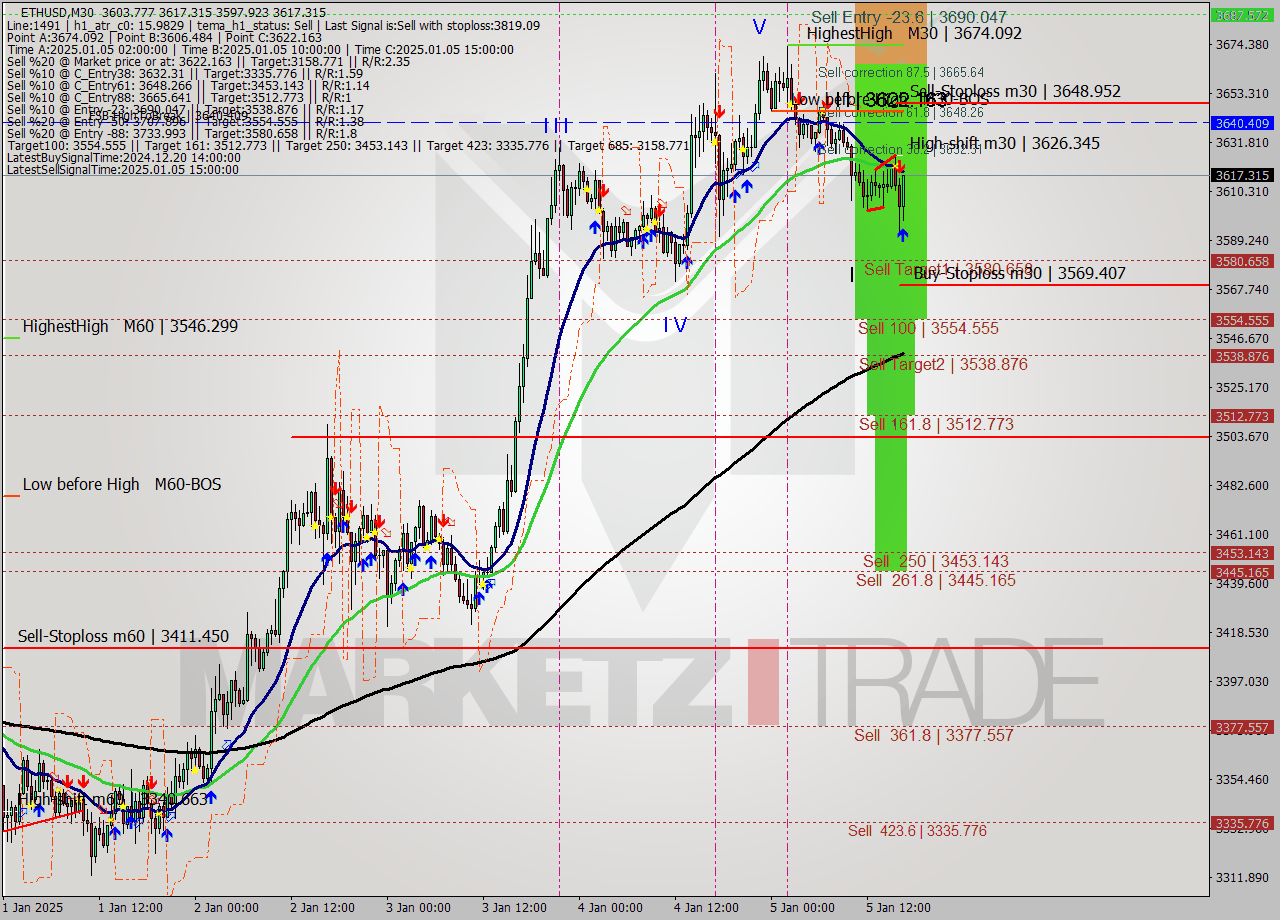Click the 'Sell Target2 | 3538.876' label
This screenshot has width=1280, height=920.
click(943, 364)
